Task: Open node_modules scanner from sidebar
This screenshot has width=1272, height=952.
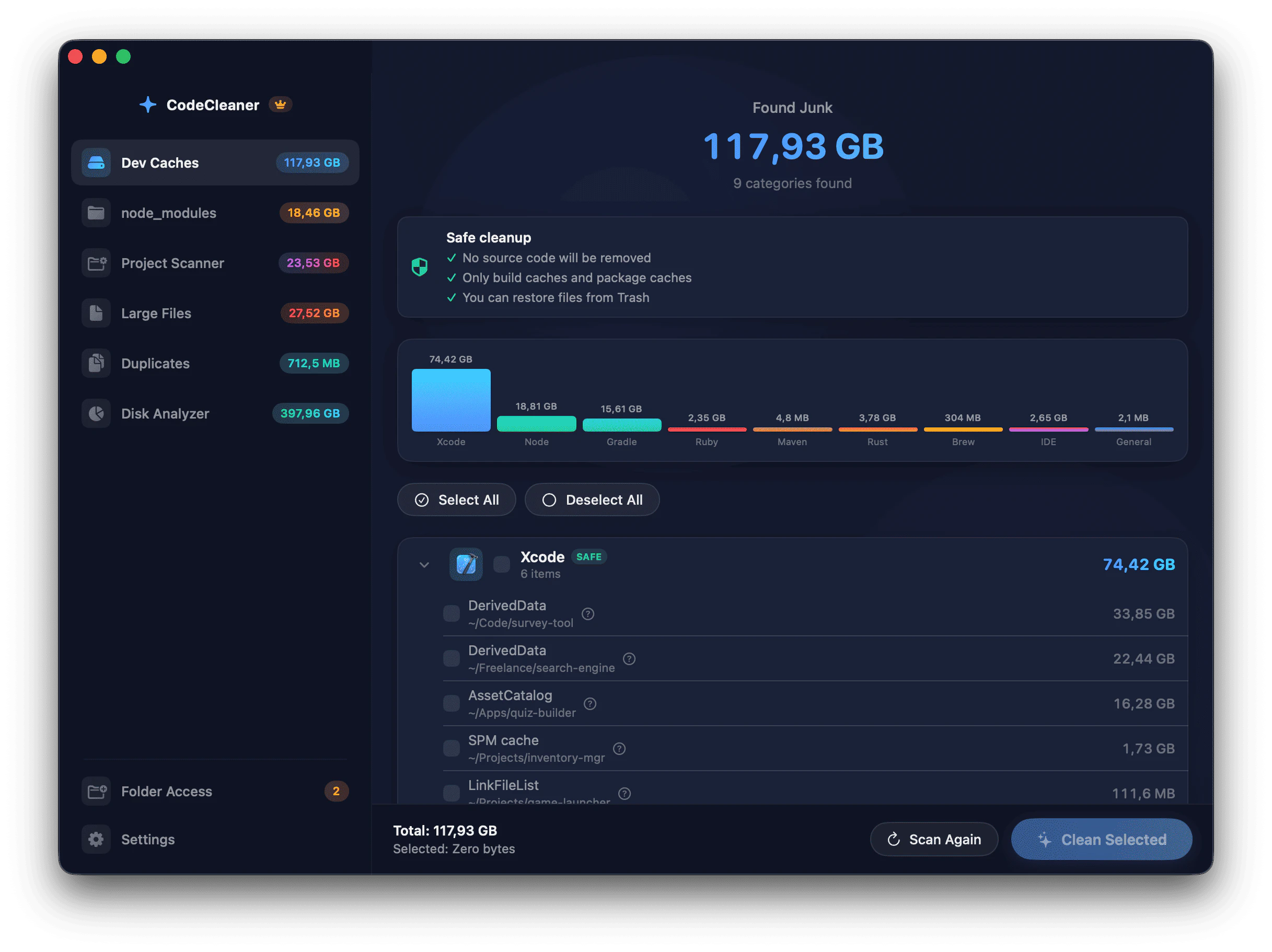Action: click(96, 213)
